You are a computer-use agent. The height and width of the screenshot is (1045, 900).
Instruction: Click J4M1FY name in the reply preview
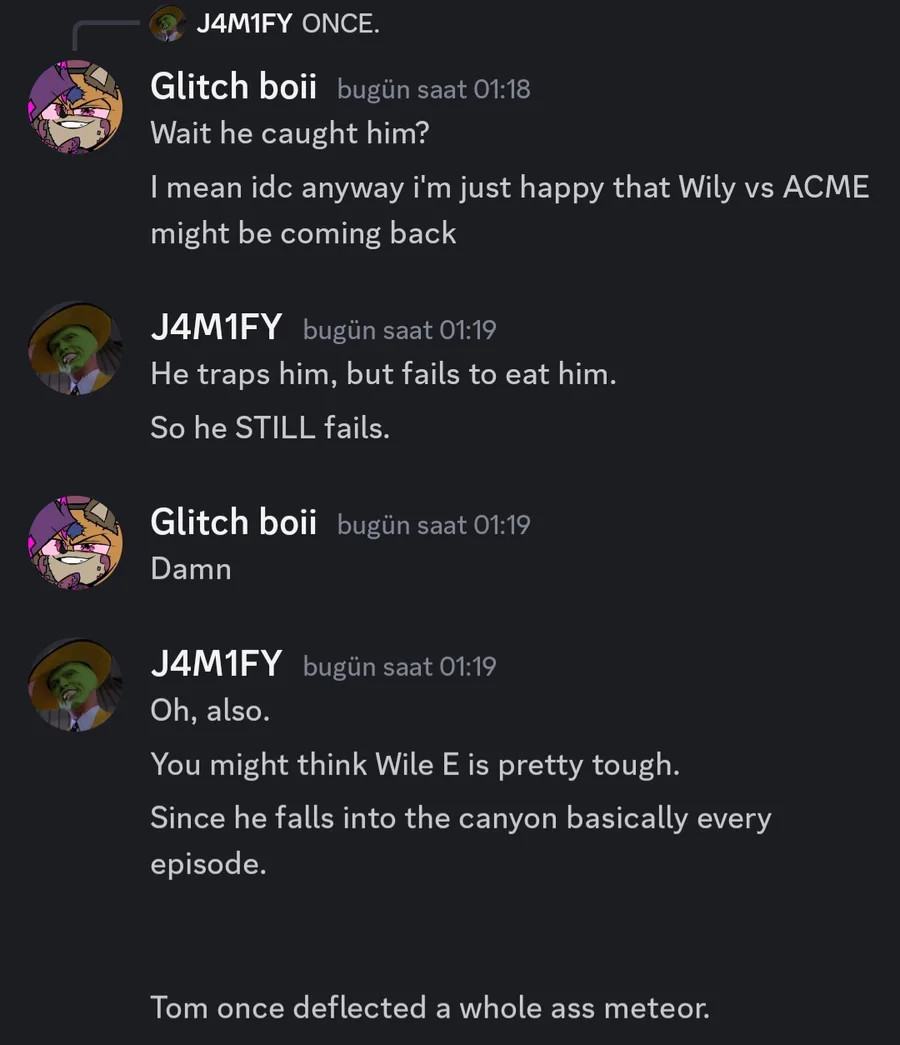[244, 24]
